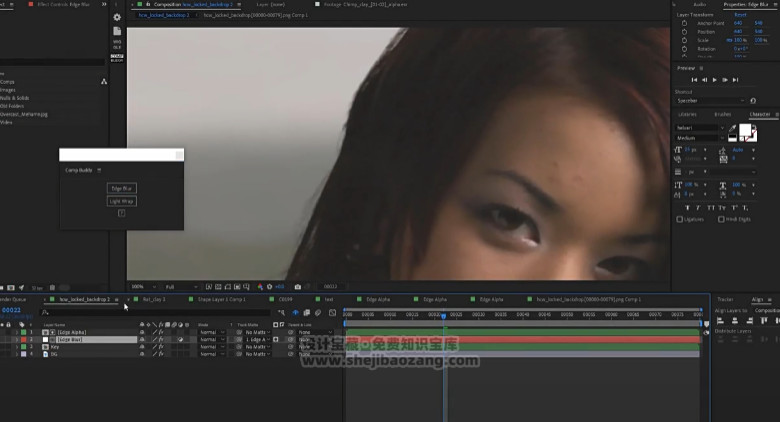This screenshot has height=422, width=780.
Task: Open the magnification 100% dropdown
Action: tap(143, 287)
